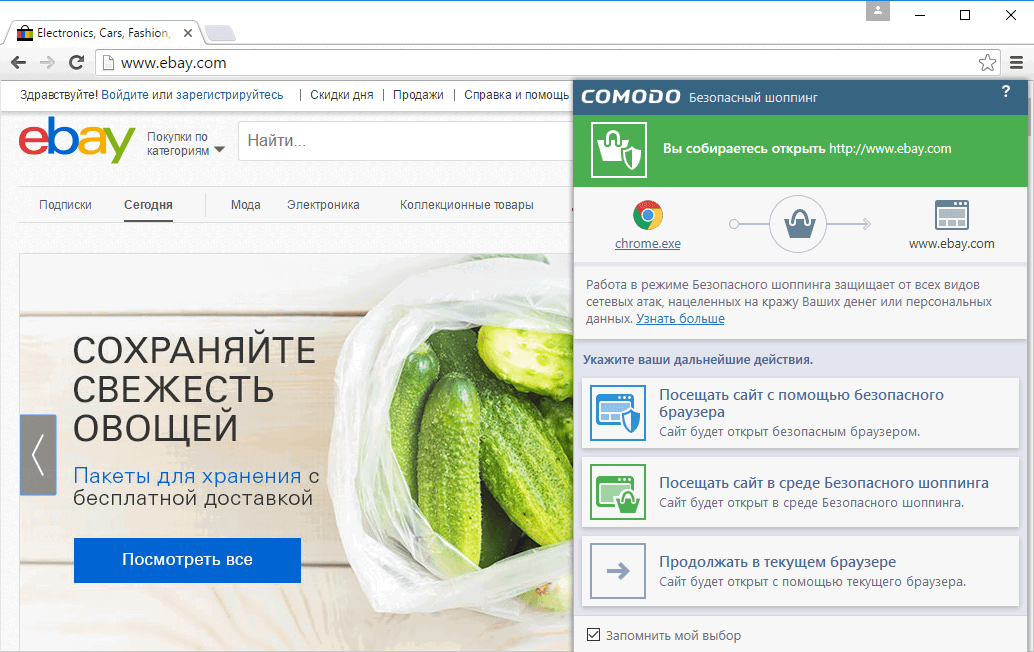This screenshot has width=1034, height=652.
Task: Switch to the Подписки tab
Action: coord(65,205)
